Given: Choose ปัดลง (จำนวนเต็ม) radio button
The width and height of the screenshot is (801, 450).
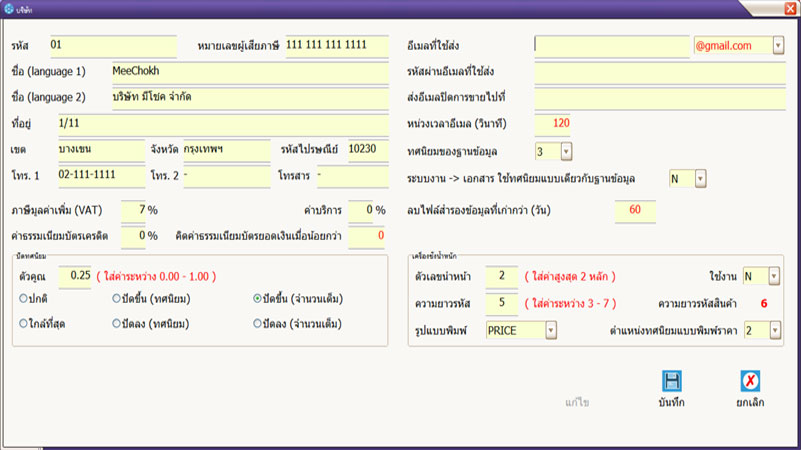Looking at the screenshot, I should tap(258, 324).
